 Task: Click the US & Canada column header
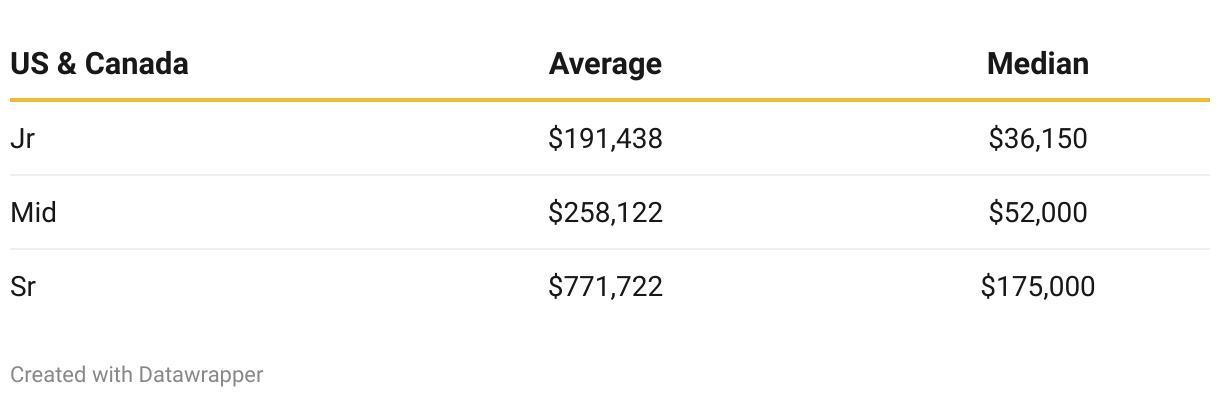[99, 64]
